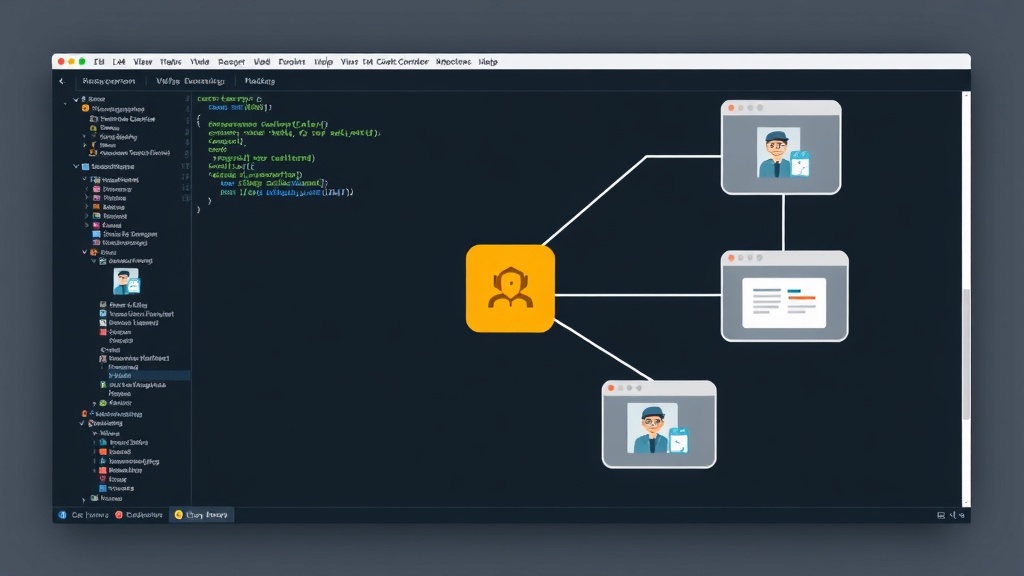Click the orange square icon on second tree row
Image resolution: width=1024 pixels, height=576 pixels.
pyautogui.click(x=86, y=109)
